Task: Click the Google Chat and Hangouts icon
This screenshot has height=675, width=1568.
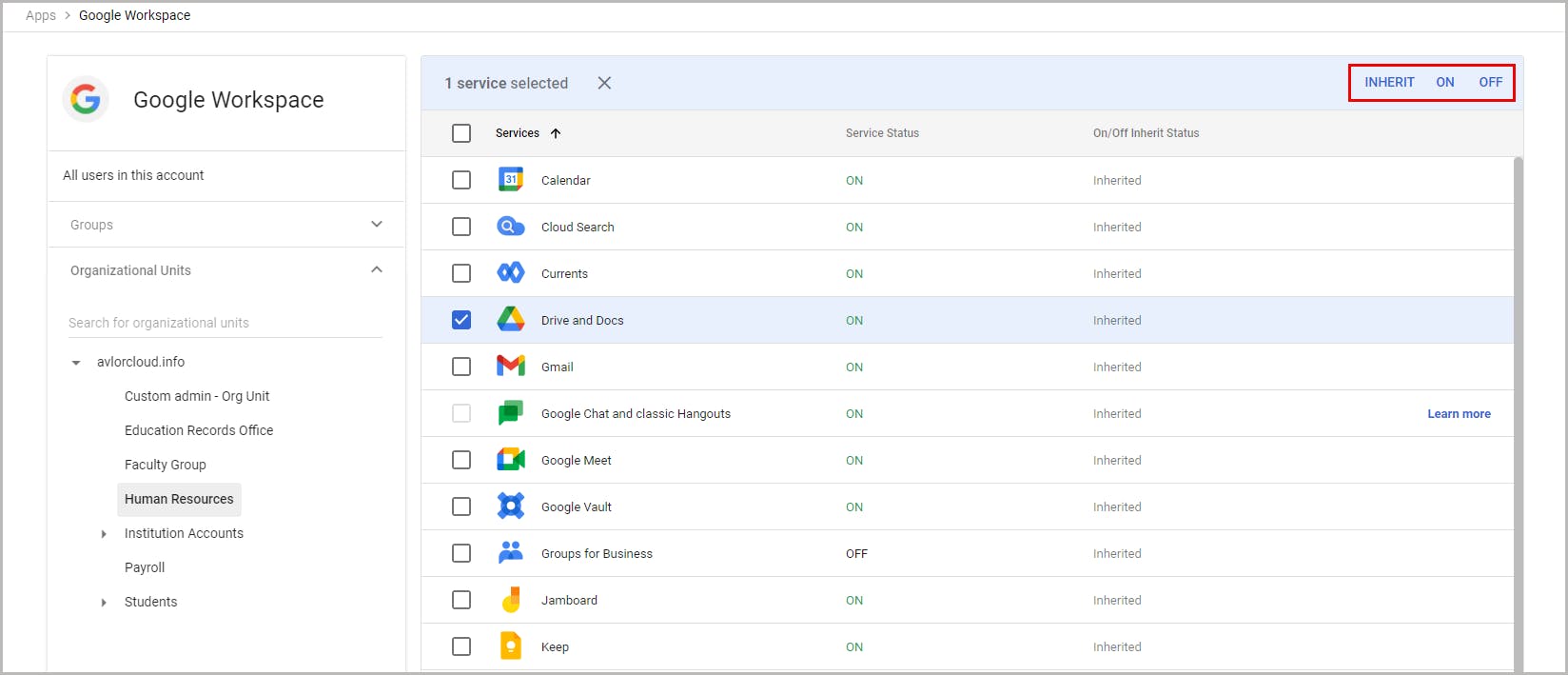Action: (511, 413)
